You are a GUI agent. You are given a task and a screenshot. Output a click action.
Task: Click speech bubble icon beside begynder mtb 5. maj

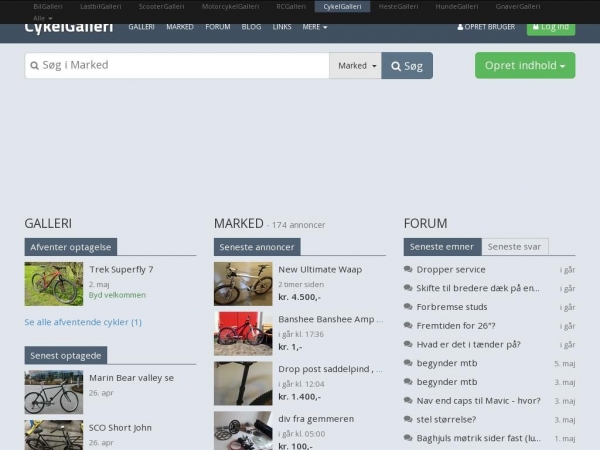tap(408, 363)
